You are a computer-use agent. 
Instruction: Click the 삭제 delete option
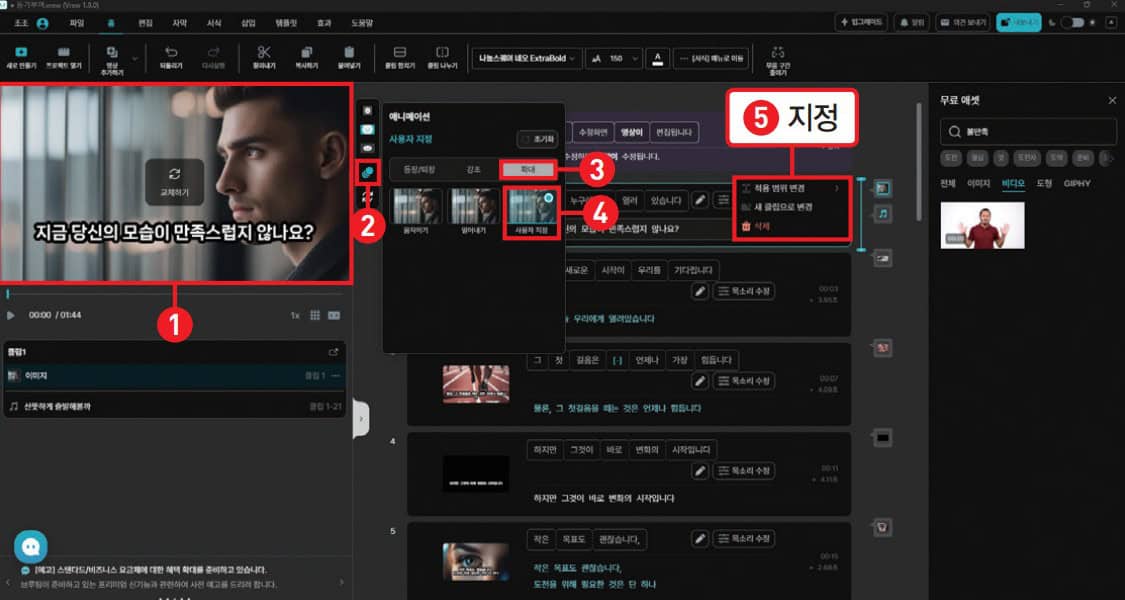pos(753,226)
